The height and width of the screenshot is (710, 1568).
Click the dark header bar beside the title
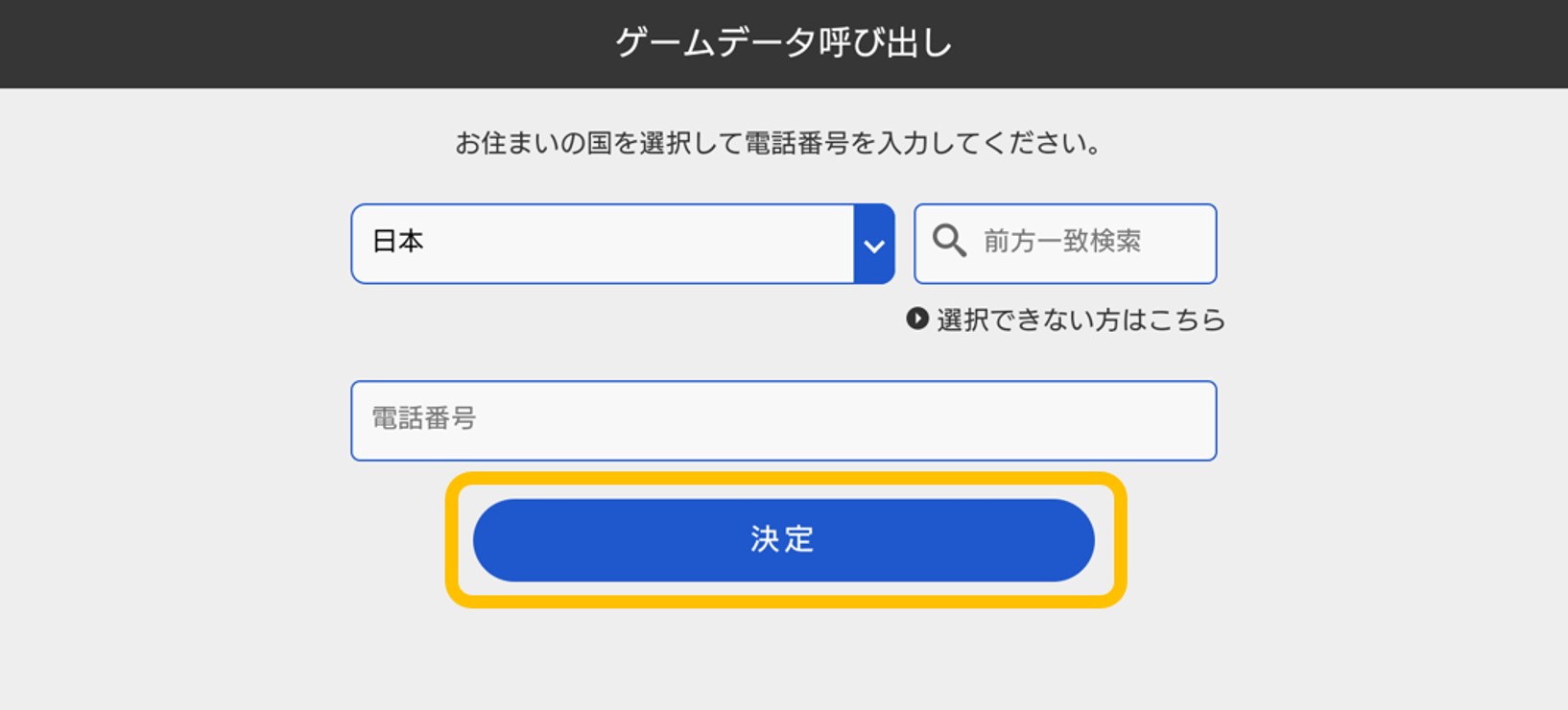[x=288, y=44]
